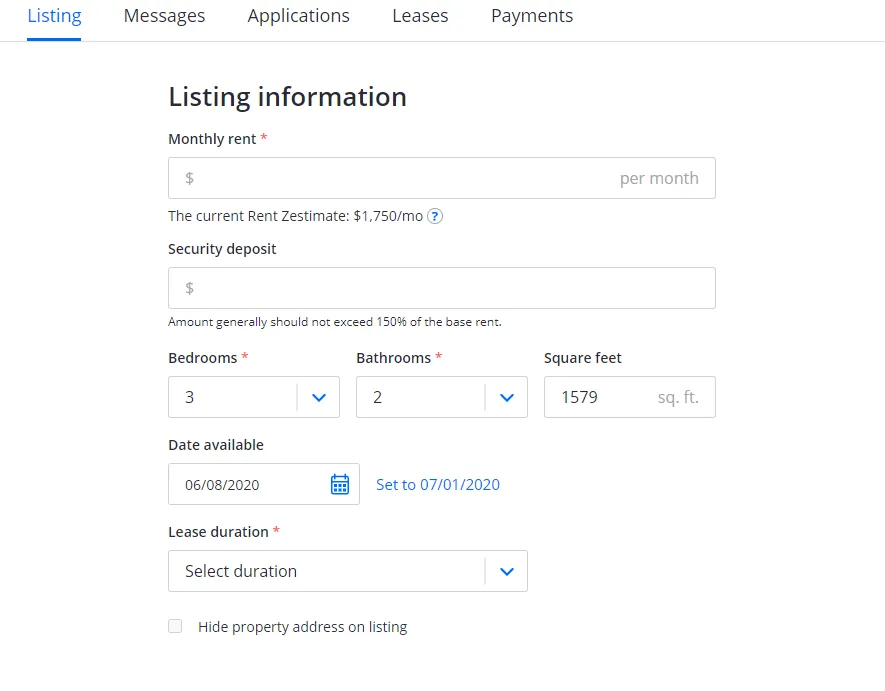885x691 pixels.
Task: Click the chevron arrow in Lease duration field
Action: [x=507, y=572]
